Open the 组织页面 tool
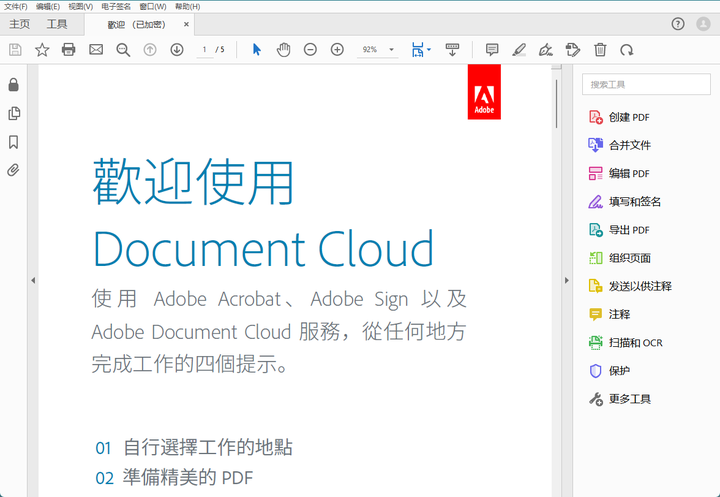Image resolution: width=720 pixels, height=497 pixels. (620, 258)
